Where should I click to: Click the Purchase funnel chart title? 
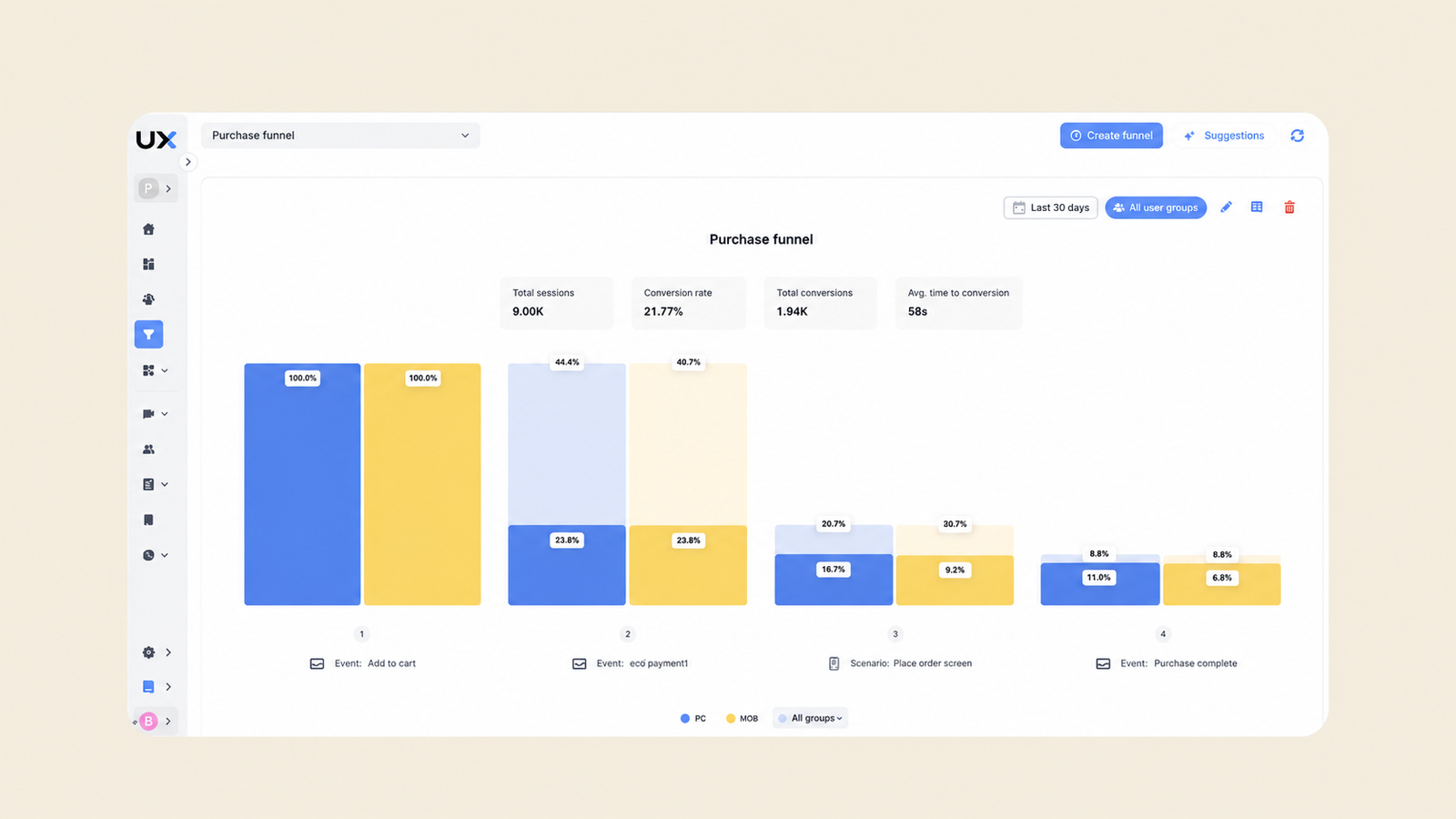[762, 239]
